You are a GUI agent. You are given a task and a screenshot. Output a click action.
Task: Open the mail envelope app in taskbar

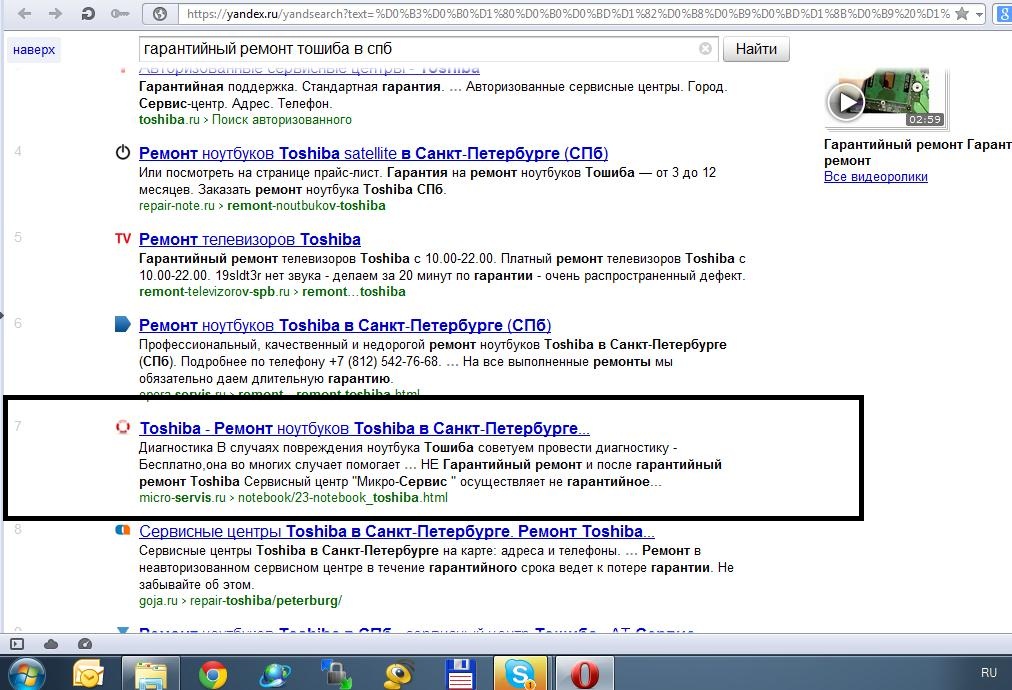tap(88, 675)
